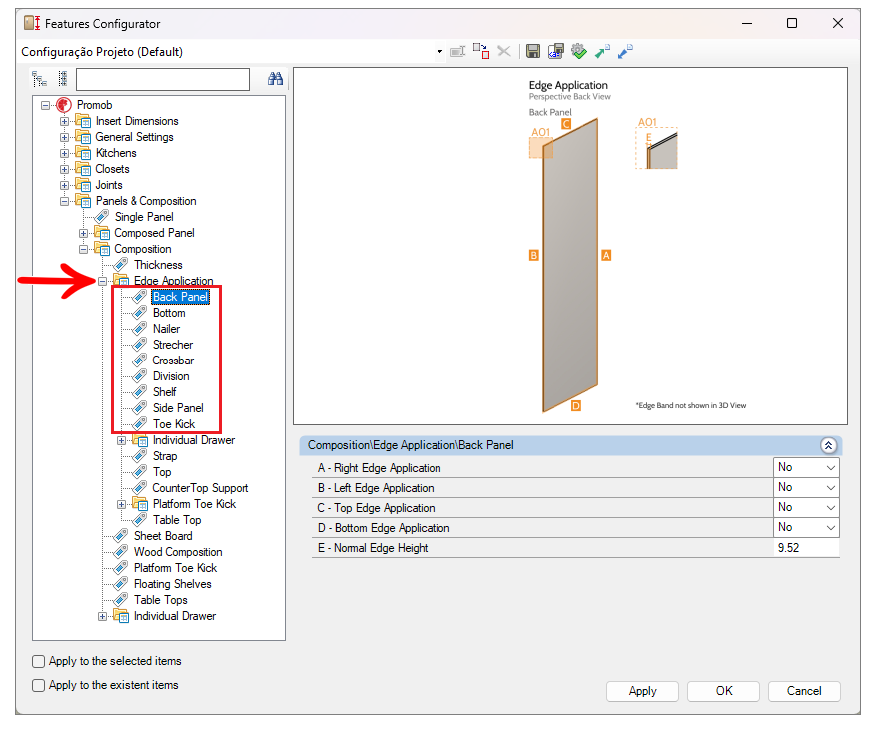Expand Platform Toe Kick folder under Edge Application
Image resolution: width=875 pixels, height=730 pixels.
pyautogui.click(x=121, y=505)
